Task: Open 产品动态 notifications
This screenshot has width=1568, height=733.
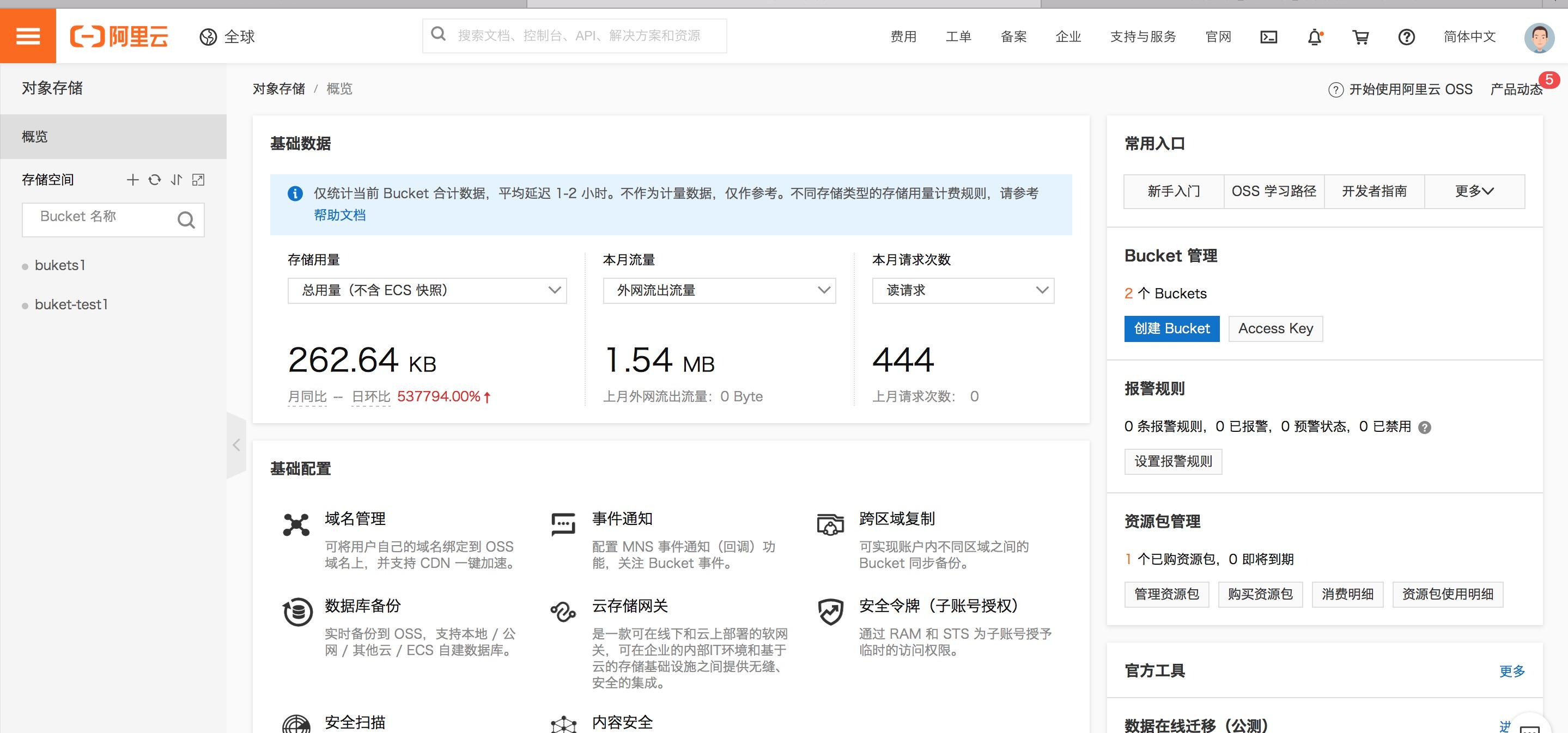Action: pos(1516,89)
